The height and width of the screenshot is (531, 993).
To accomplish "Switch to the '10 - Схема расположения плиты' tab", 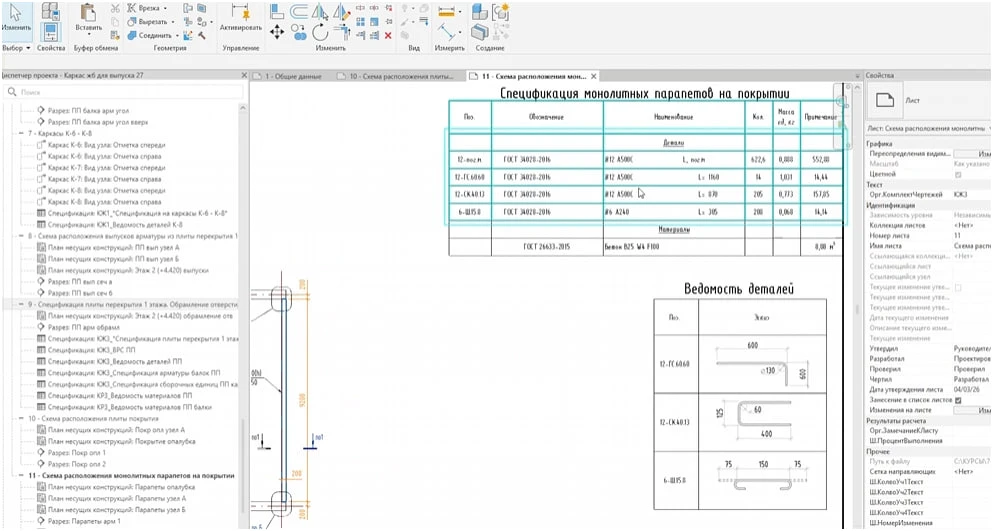I will (396, 76).
